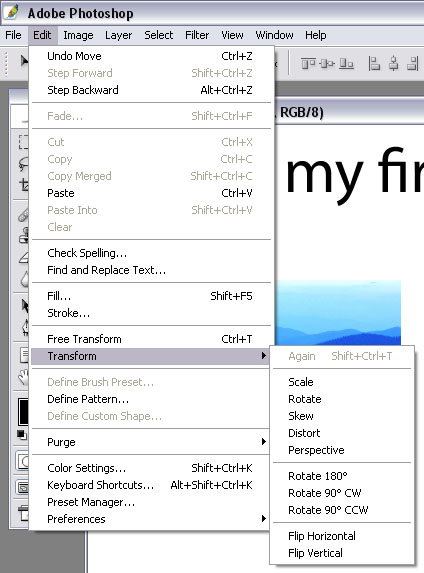Choose Rotate 90° CW option
Viewport: 424px width, 573px height.
(x=325, y=493)
